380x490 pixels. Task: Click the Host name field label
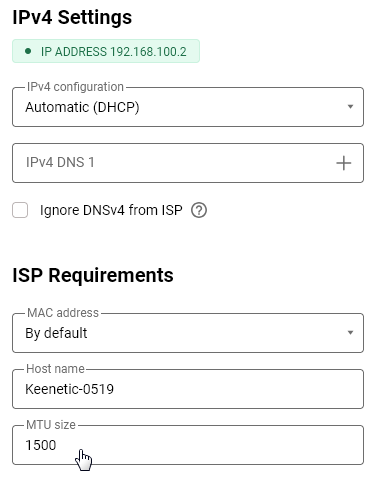55,369
